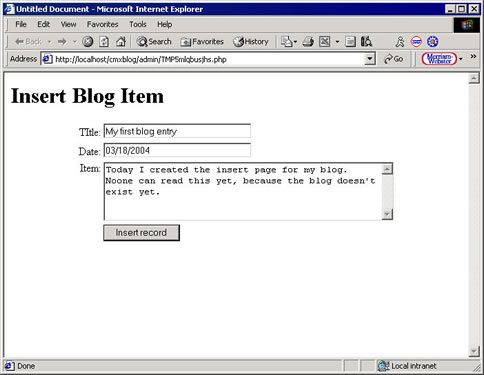This screenshot has height=375, width=484.
Task: Click the Research binoculars icon
Action: click(x=366, y=42)
